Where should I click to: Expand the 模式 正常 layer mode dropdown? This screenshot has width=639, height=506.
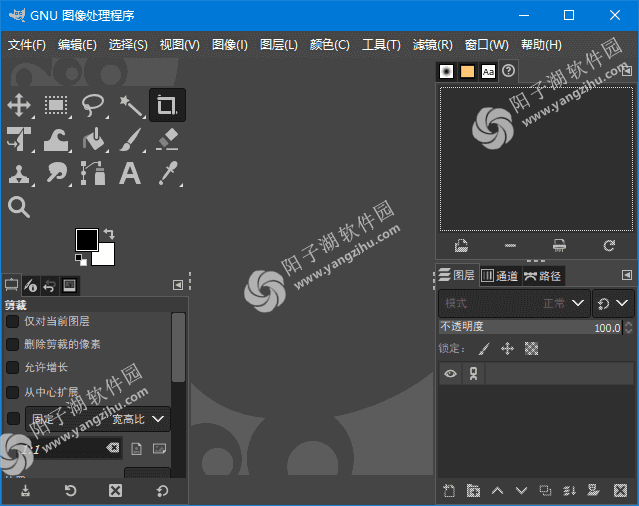tap(514, 303)
